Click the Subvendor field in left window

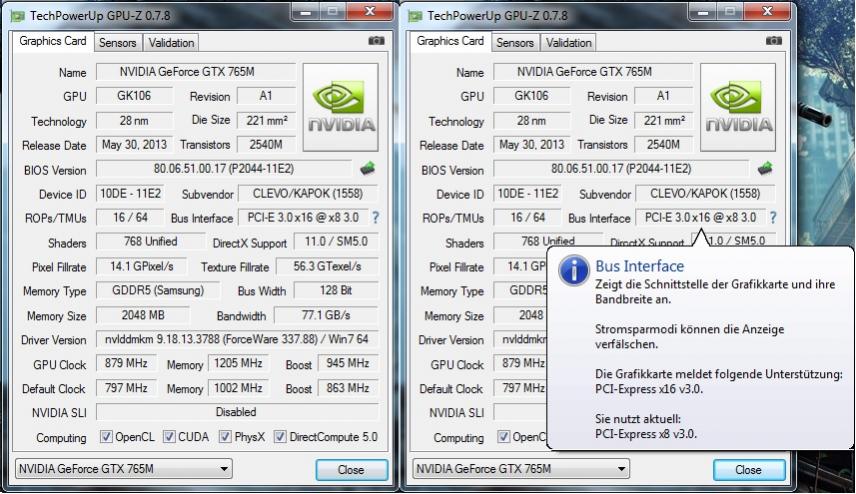pyautogui.click(x=308, y=194)
